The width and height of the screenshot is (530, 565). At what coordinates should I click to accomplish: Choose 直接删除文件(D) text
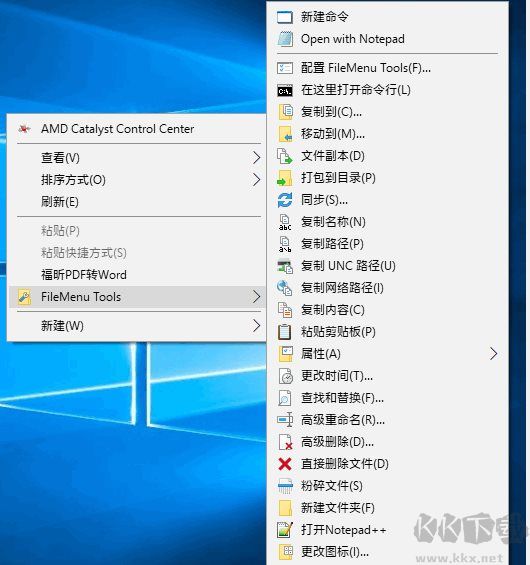coord(345,464)
